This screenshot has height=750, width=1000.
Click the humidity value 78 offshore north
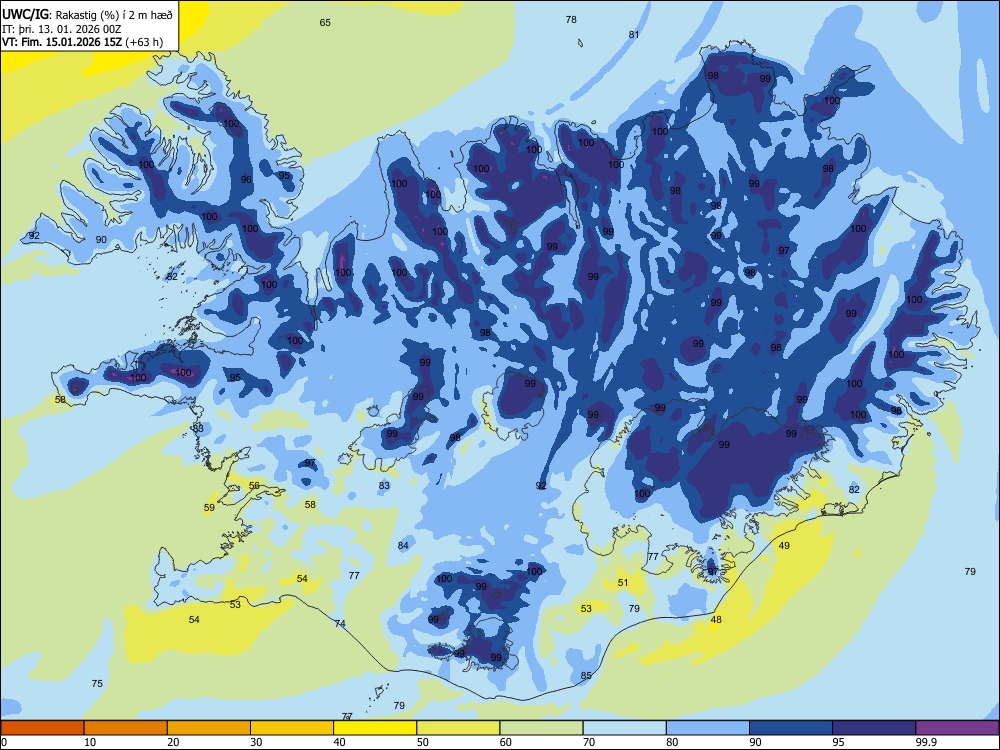571,20
